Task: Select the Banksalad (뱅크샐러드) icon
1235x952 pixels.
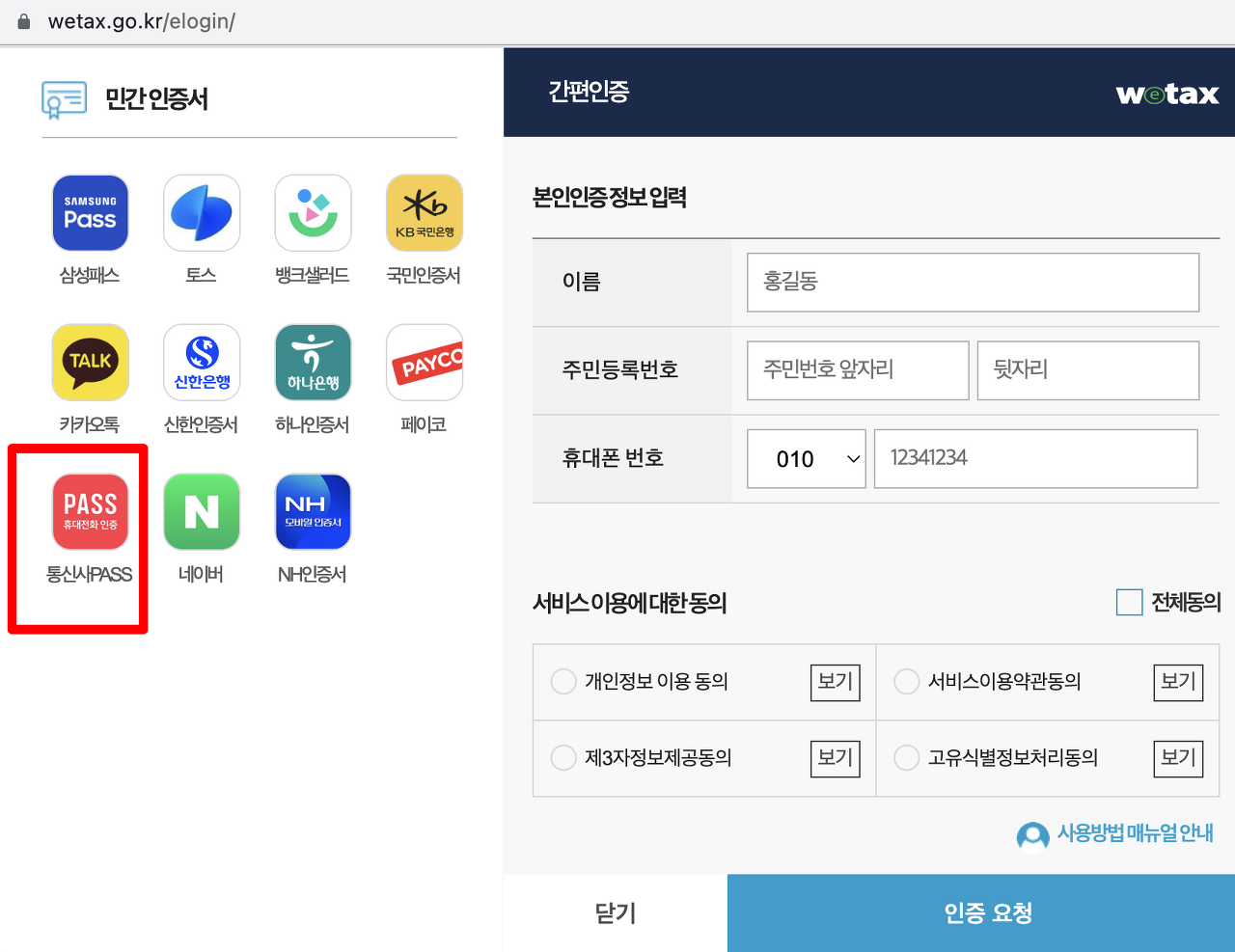Action: tap(313, 213)
